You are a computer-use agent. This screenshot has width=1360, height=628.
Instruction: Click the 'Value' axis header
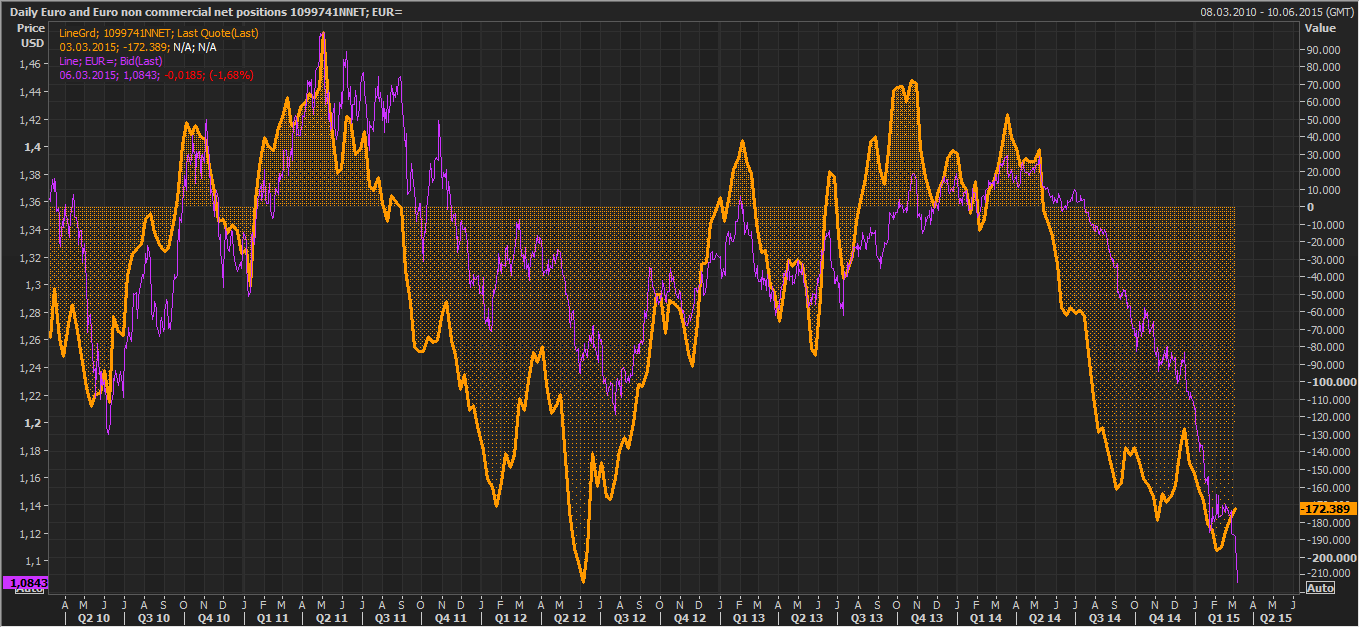(1320, 29)
